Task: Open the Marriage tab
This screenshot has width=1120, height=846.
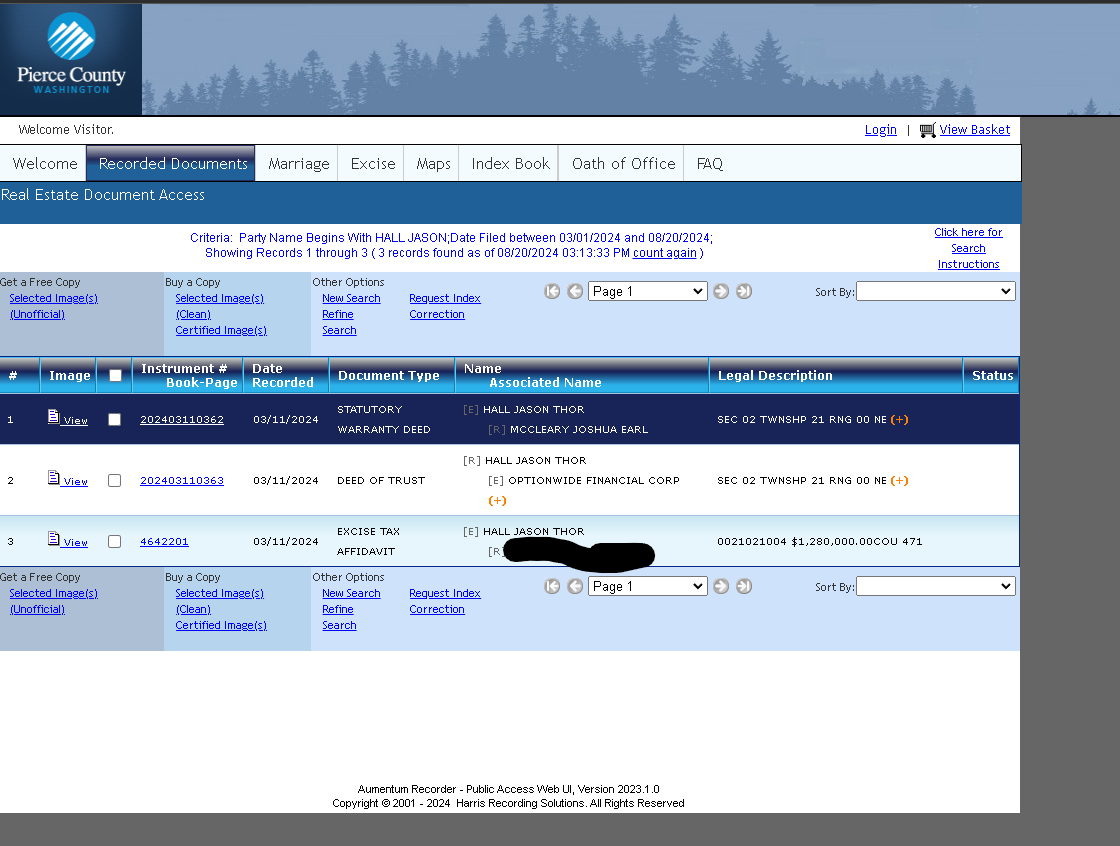Action: 298,164
